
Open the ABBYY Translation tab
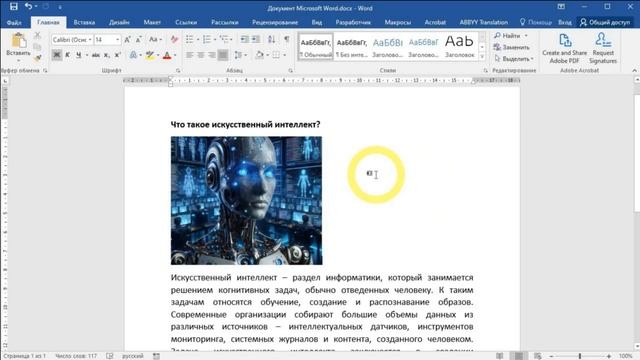(x=484, y=22)
